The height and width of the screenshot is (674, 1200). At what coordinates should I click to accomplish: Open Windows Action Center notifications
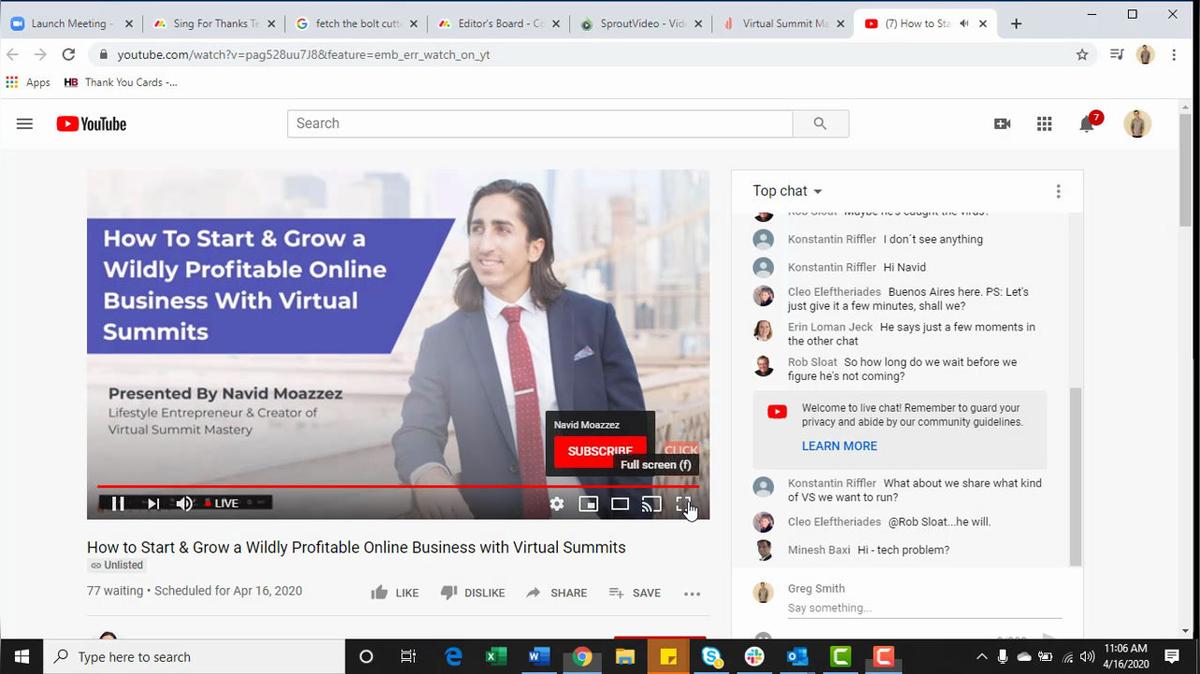(x=1172, y=657)
